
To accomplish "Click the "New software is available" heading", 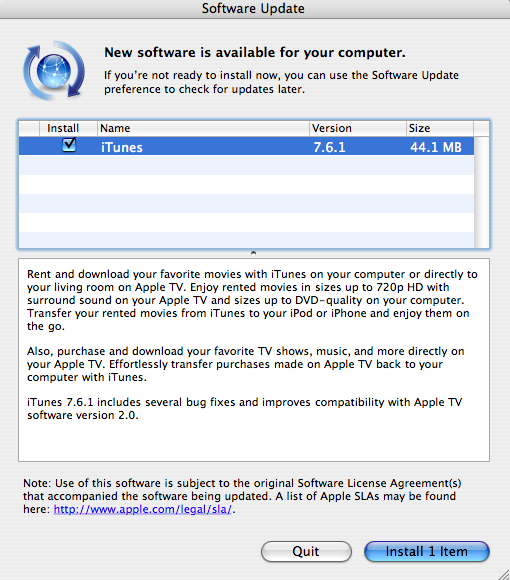I will coord(255,53).
